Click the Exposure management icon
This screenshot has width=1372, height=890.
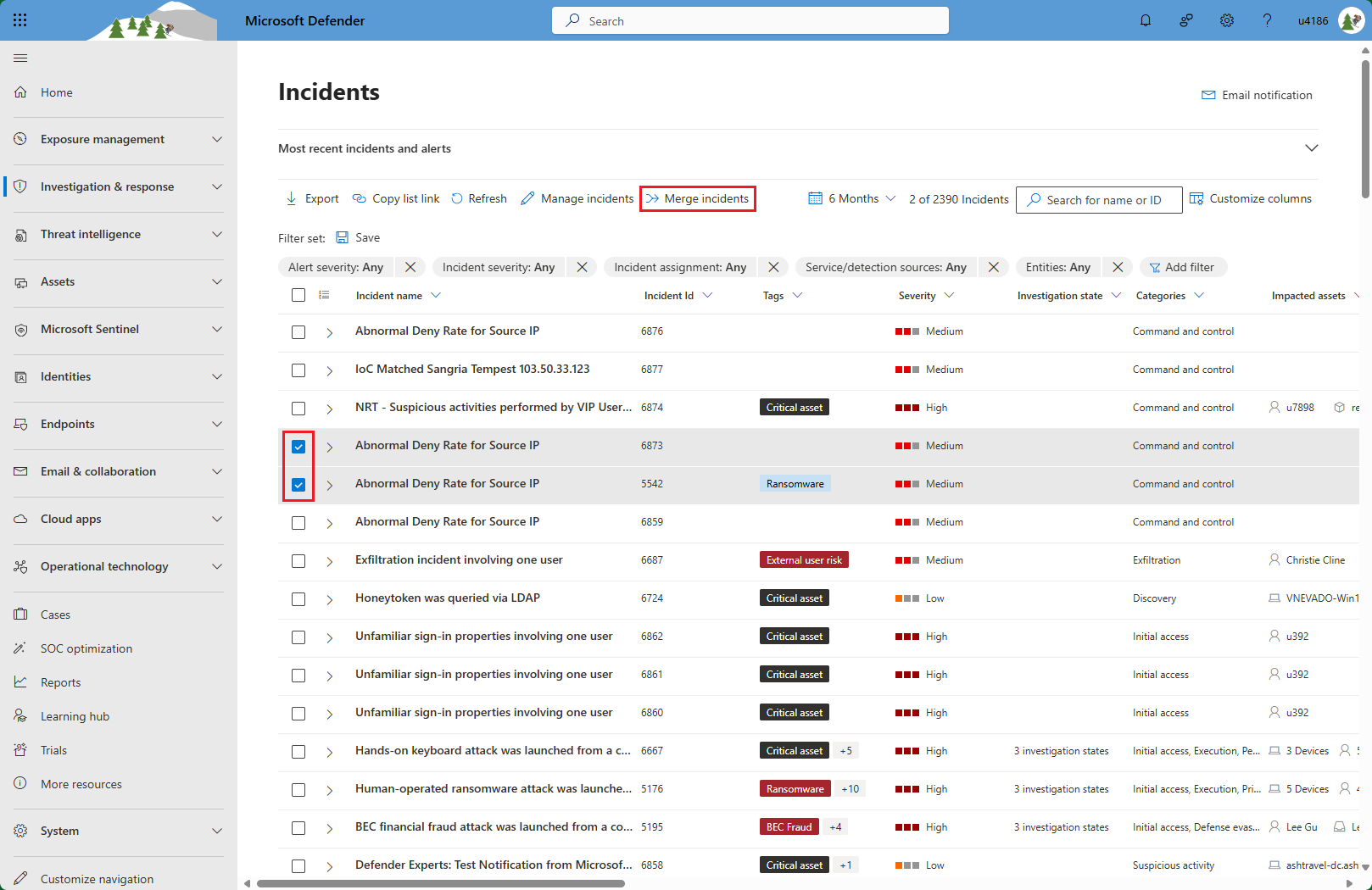pos(20,139)
